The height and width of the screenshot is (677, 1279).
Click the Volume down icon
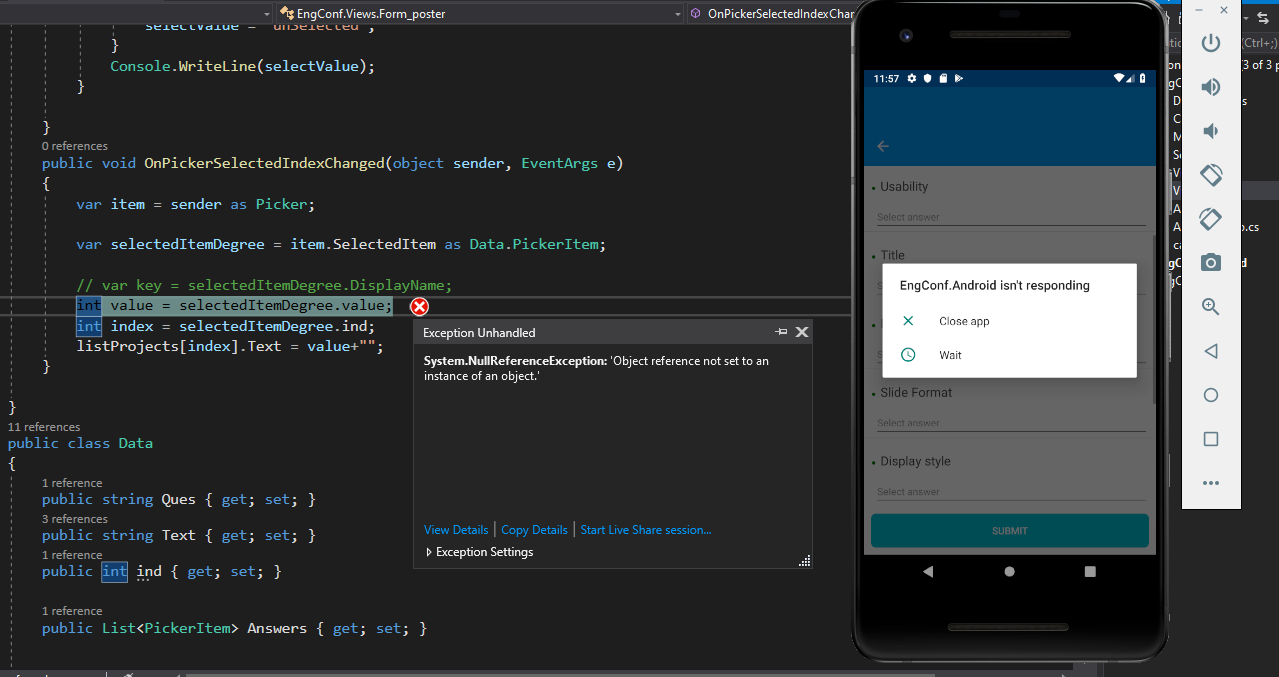tap(1210, 130)
